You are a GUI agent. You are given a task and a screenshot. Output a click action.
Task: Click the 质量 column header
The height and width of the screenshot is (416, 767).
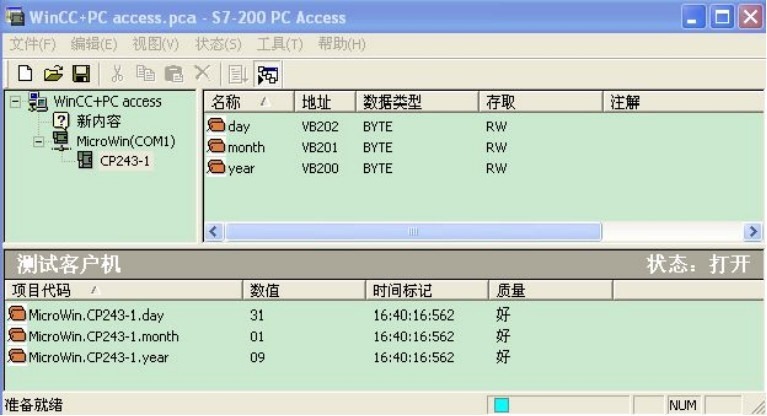point(550,291)
